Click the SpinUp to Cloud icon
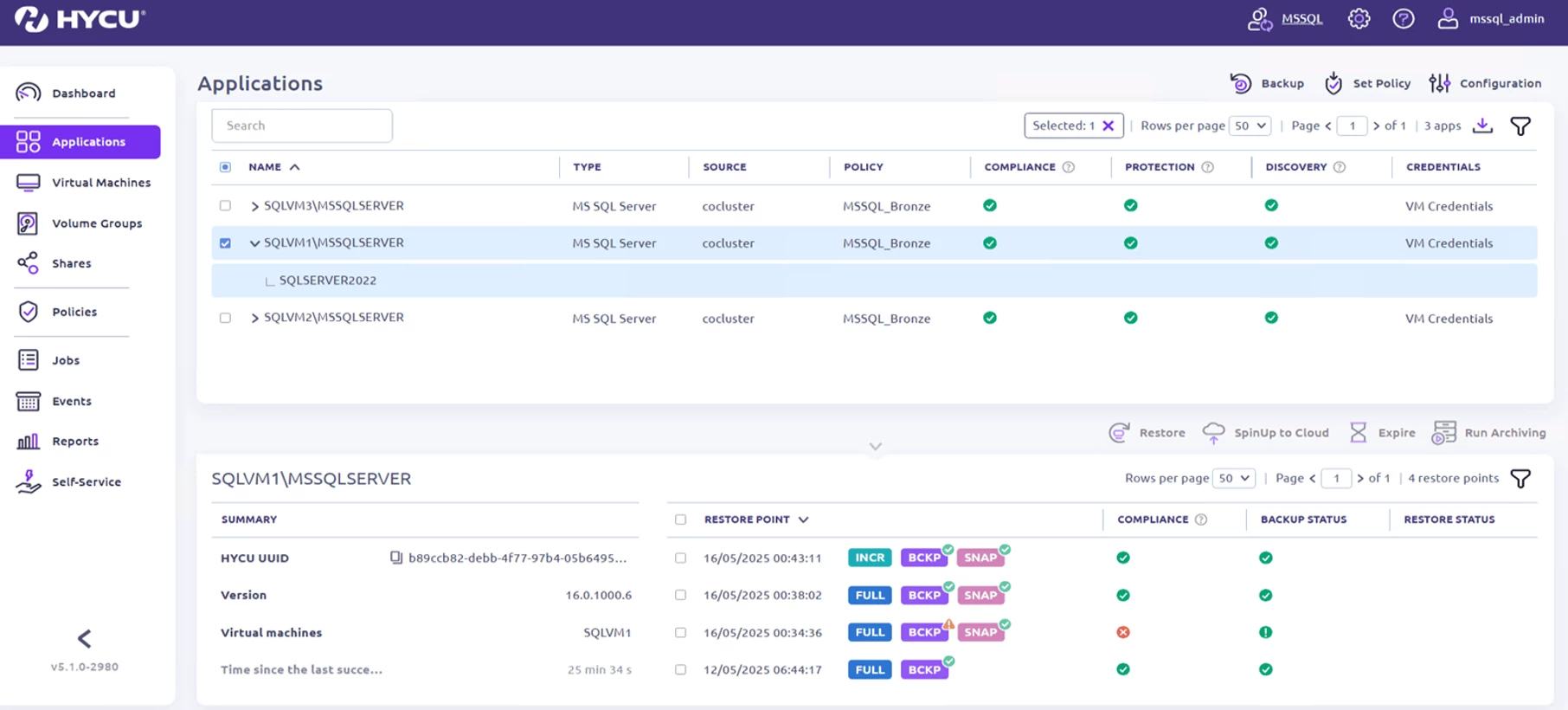The height and width of the screenshot is (710, 1568). coord(1213,433)
